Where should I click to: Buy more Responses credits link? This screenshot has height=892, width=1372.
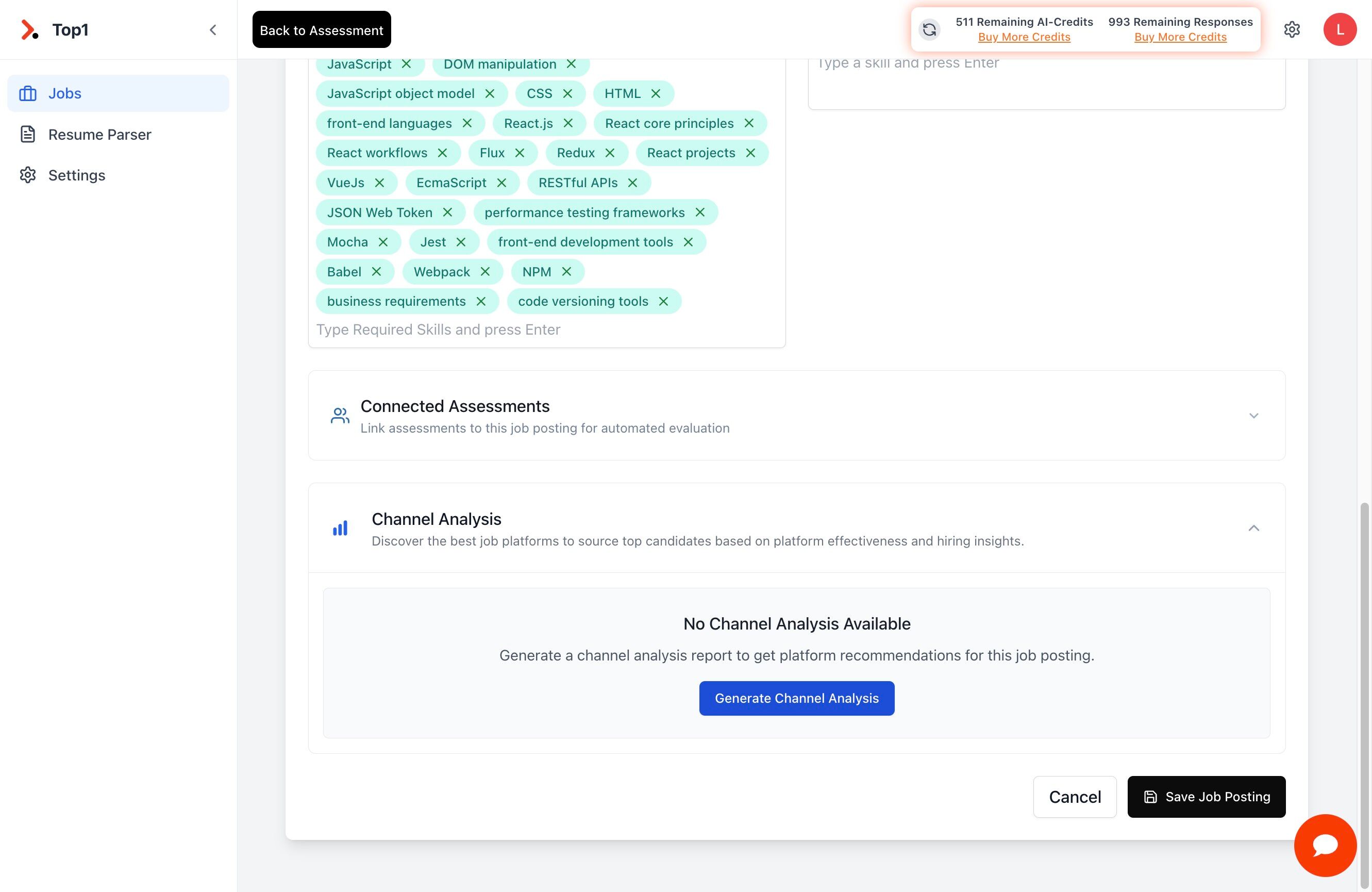point(1180,37)
